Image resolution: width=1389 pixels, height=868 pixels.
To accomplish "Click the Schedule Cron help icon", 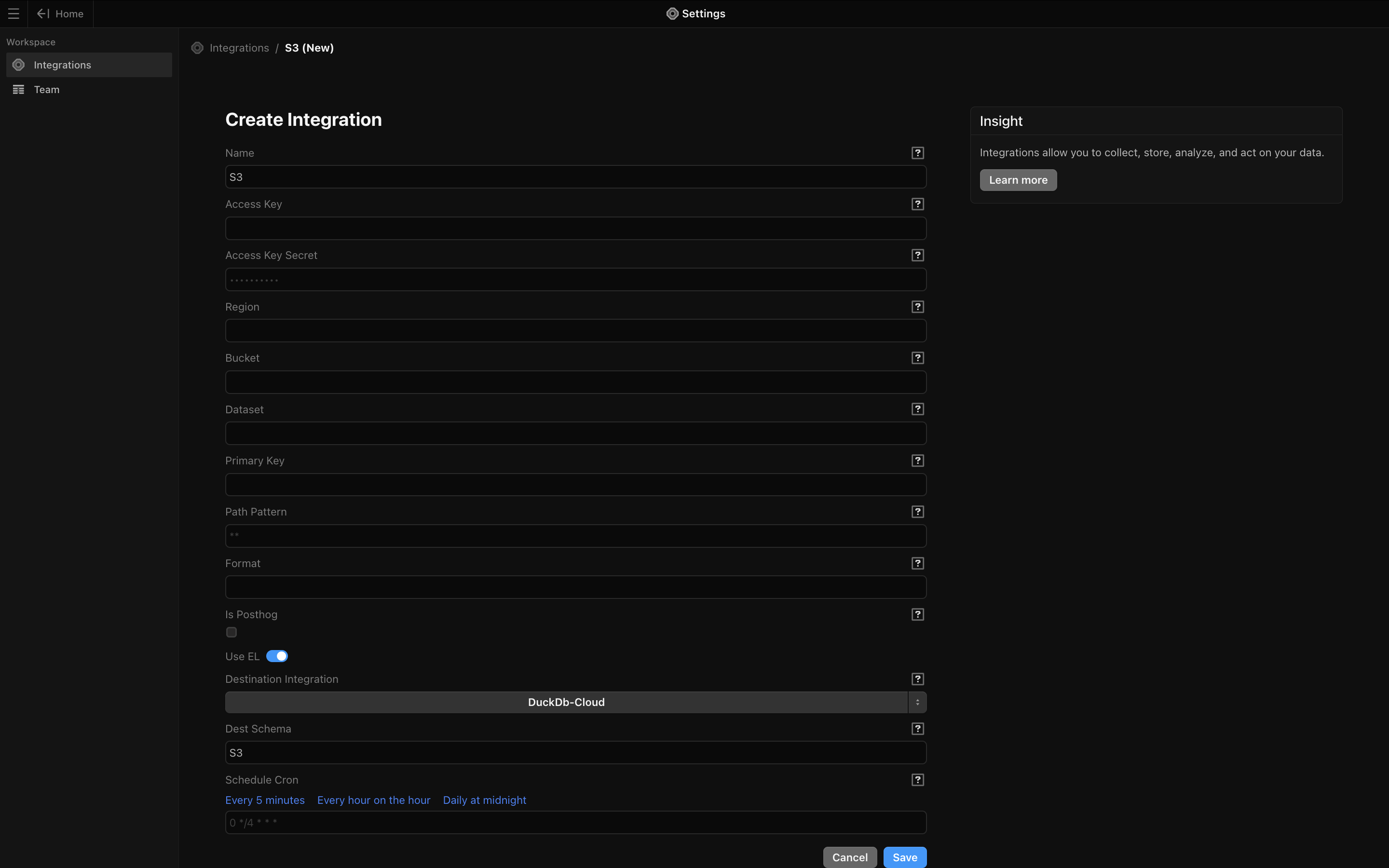I will pos(917,780).
